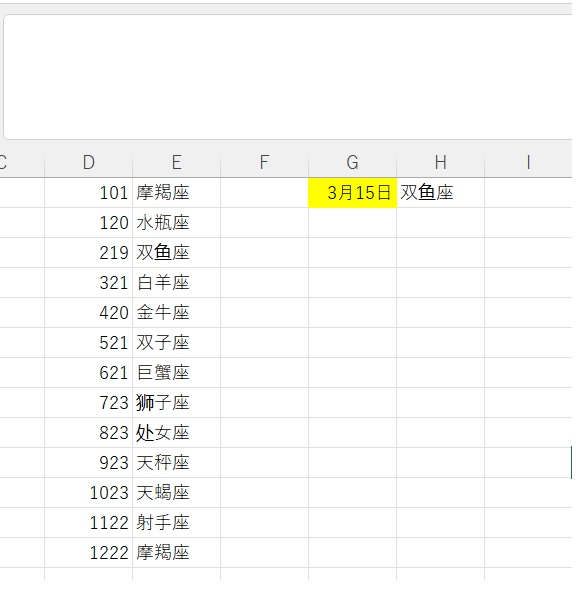Click the 双鱼座 result cell in column H
Screen dimensions: 576x589
[440, 193]
